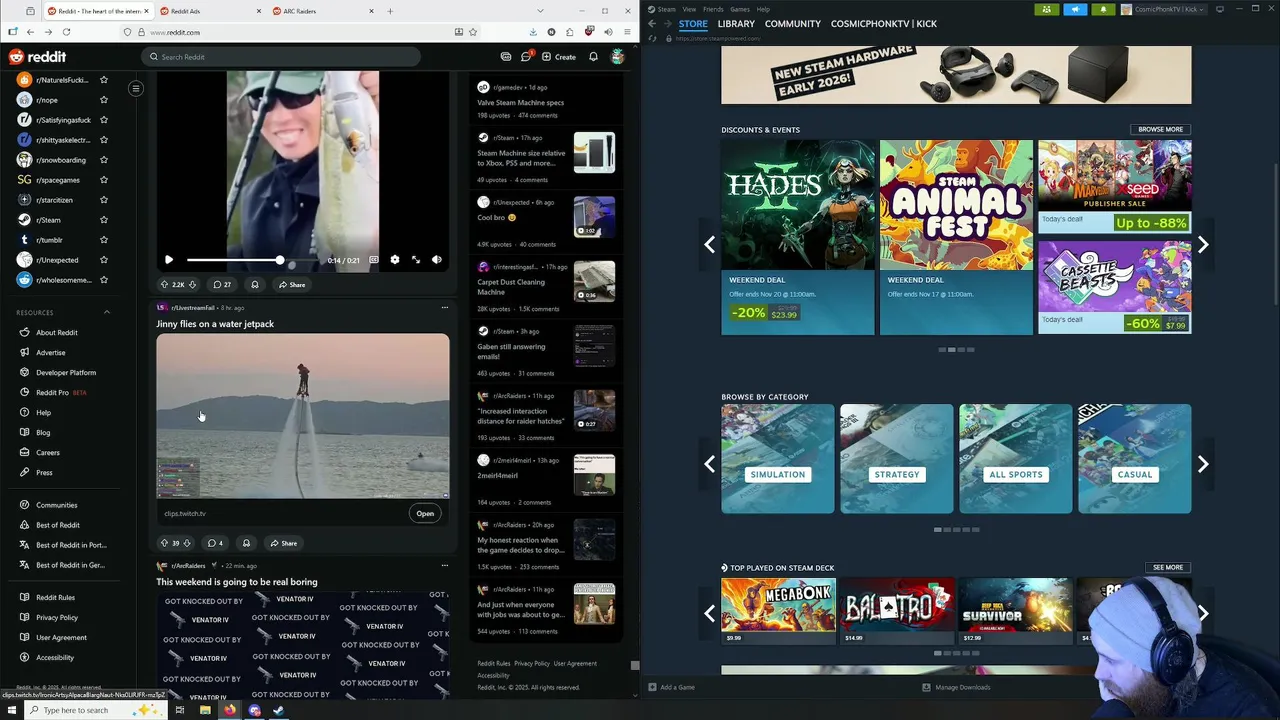
Task: Open Steam blue announcements megaphone button
Action: click(x=1075, y=9)
